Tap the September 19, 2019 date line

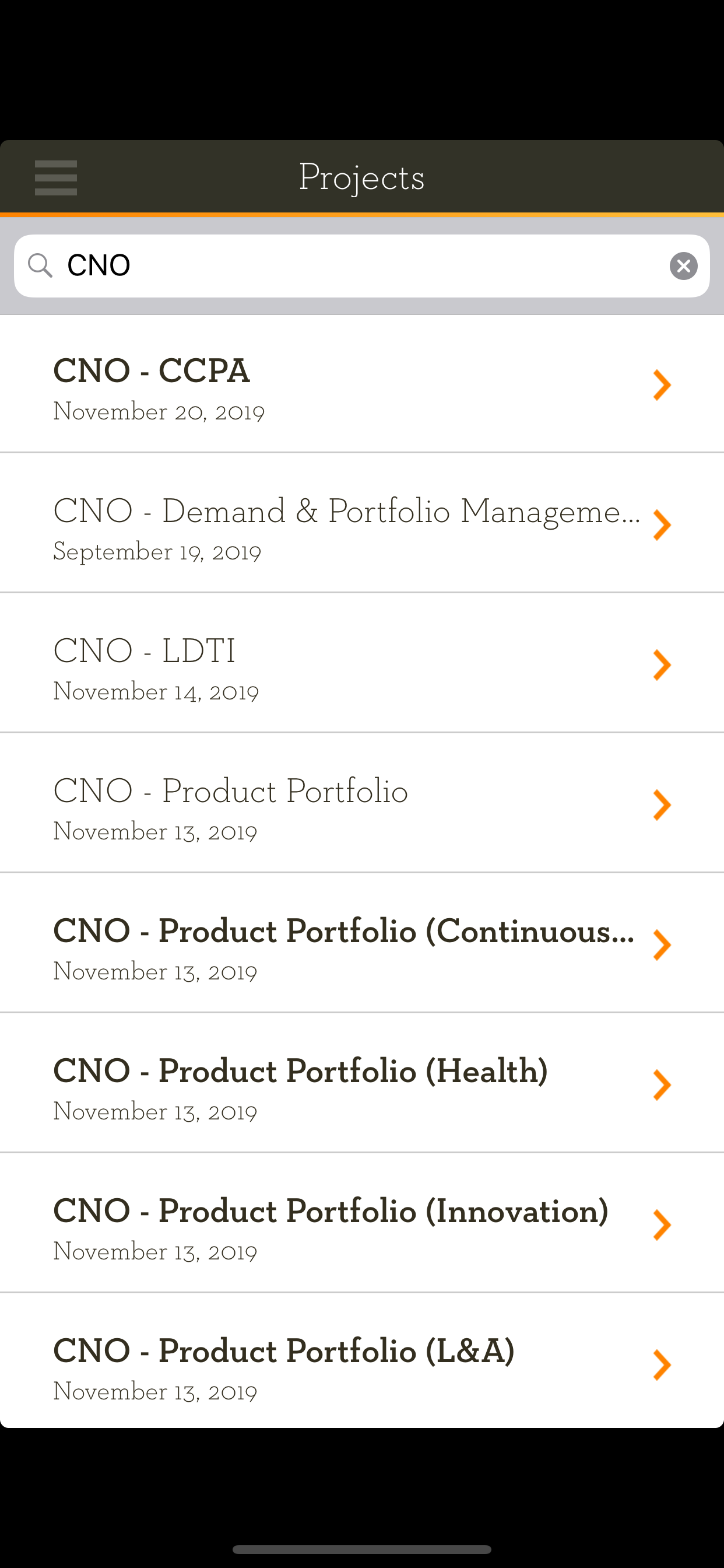[x=157, y=551]
